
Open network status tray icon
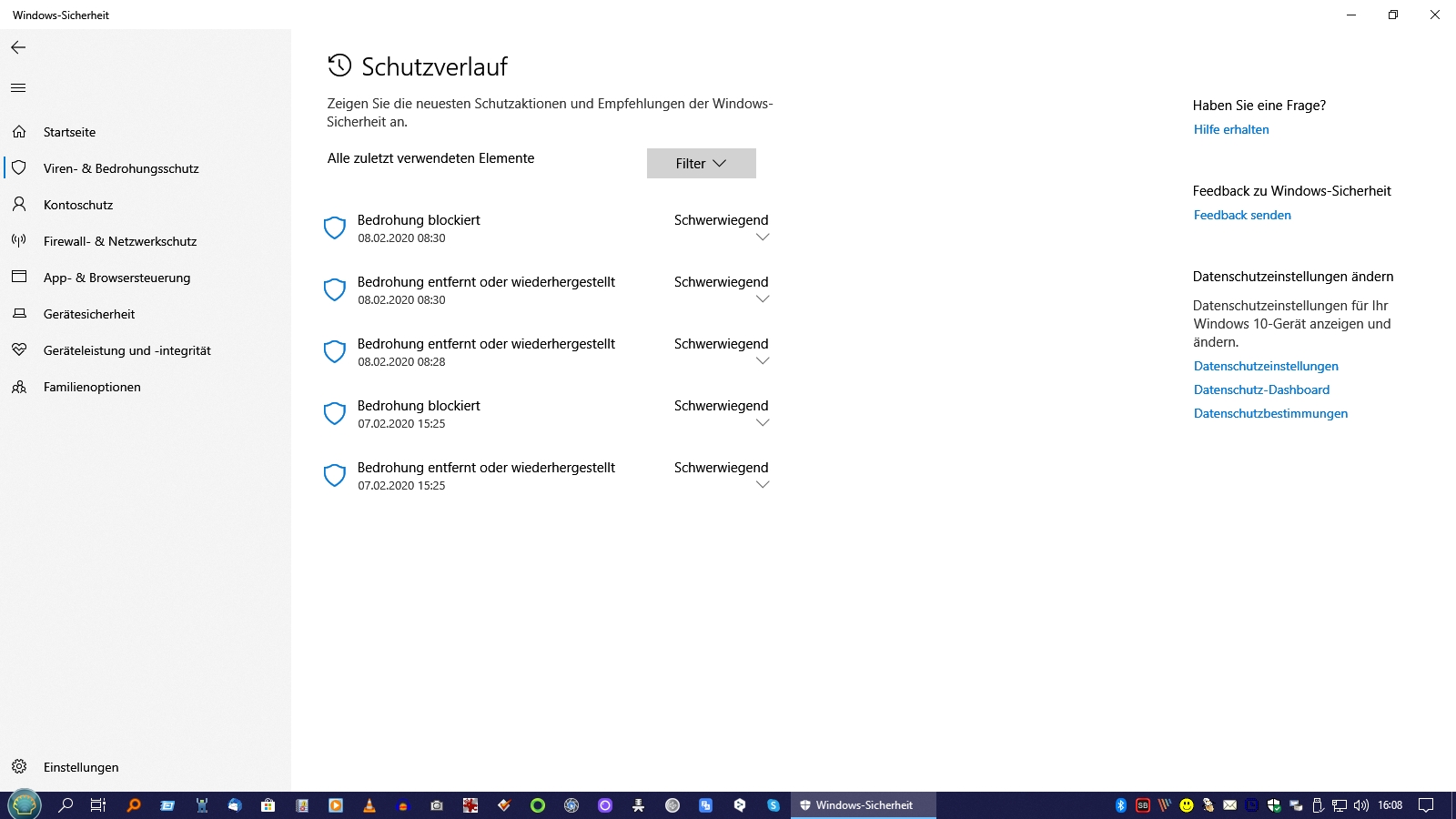click(1340, 805)
